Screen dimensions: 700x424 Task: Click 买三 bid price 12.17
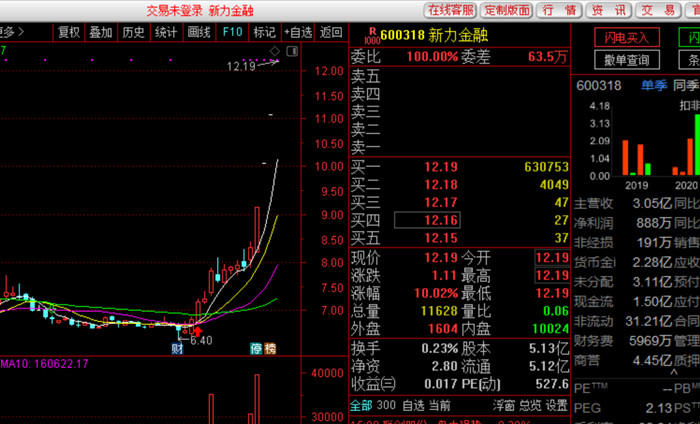441,203
